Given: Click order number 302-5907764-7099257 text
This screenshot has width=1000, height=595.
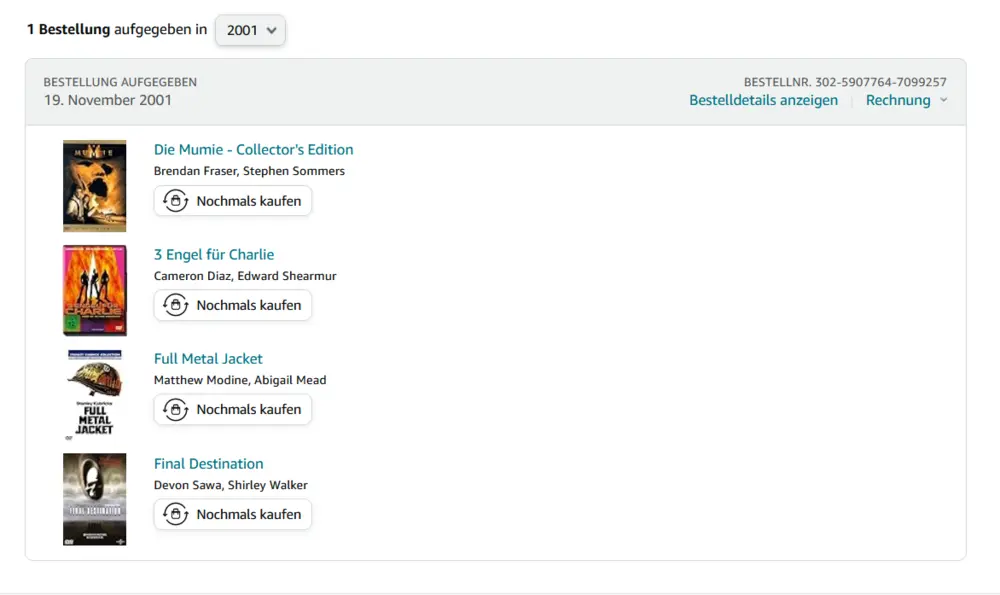Looking at the screenshot, I should click(x=880, y=82).
